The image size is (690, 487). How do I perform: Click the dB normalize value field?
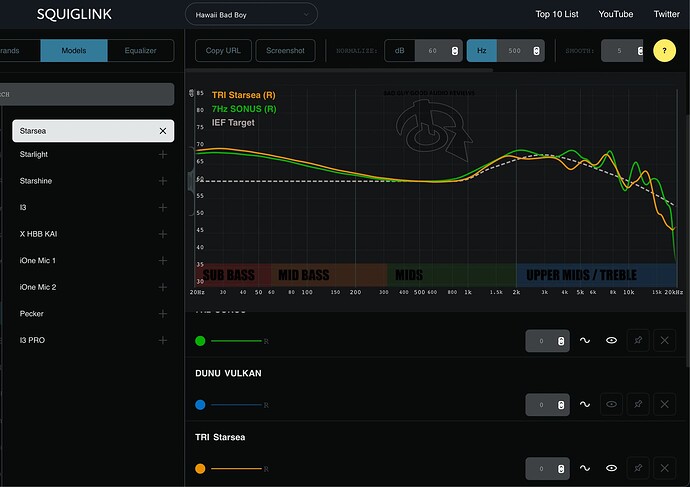(x=433, y=51)
